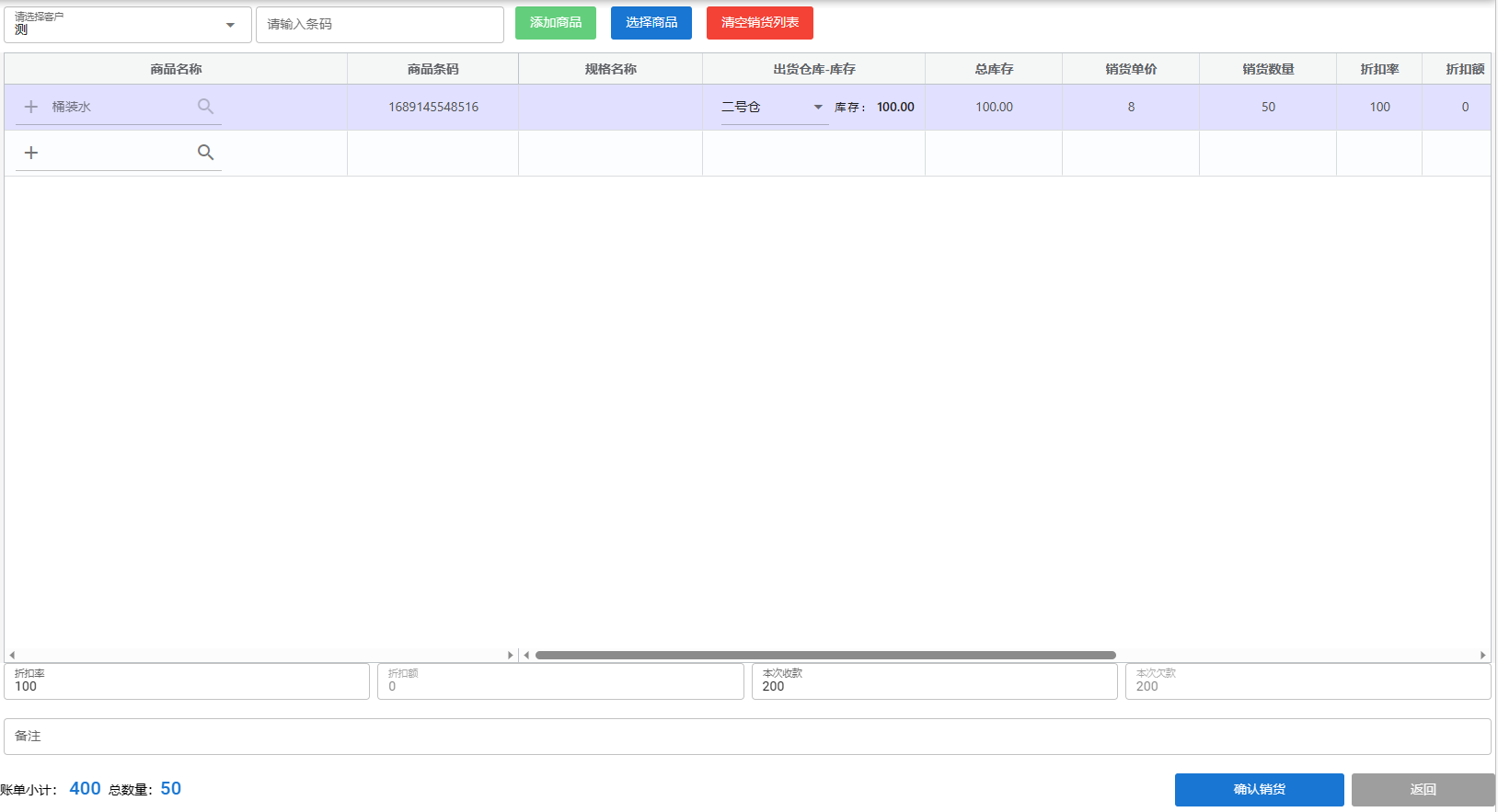Click the search magnifier in the empty row
Image resolution: width=1498 pixels, height=812 pixels.
[x=205, y=153]
